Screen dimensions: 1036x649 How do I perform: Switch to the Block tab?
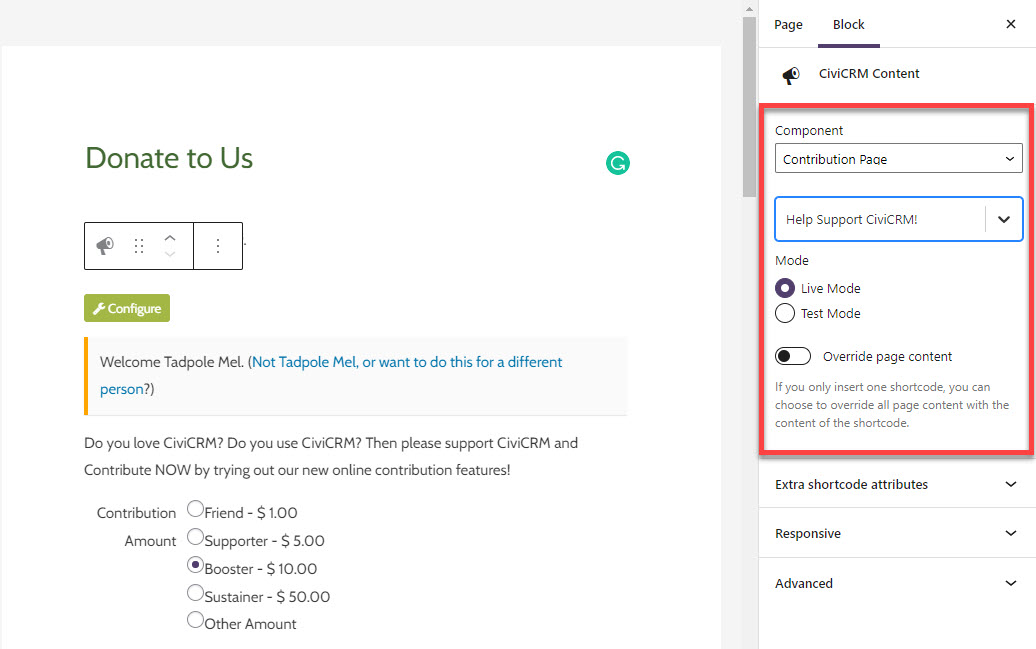[x=848, y=24]
